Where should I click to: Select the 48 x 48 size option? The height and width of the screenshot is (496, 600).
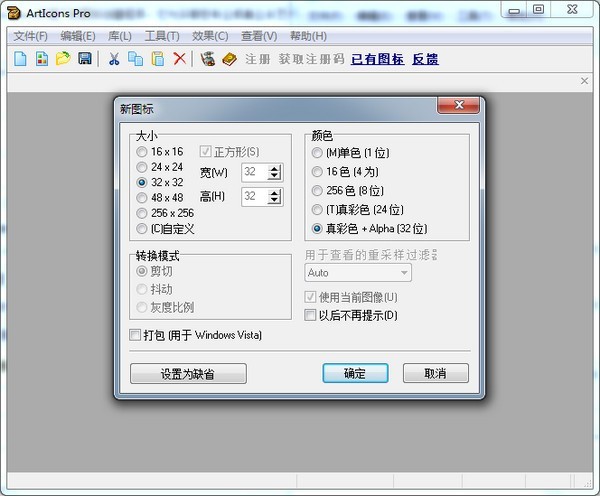(160, 197)
